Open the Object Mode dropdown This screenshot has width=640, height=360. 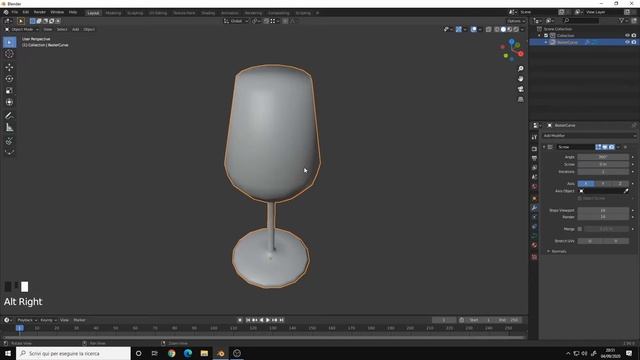click(x=22, y=29)
